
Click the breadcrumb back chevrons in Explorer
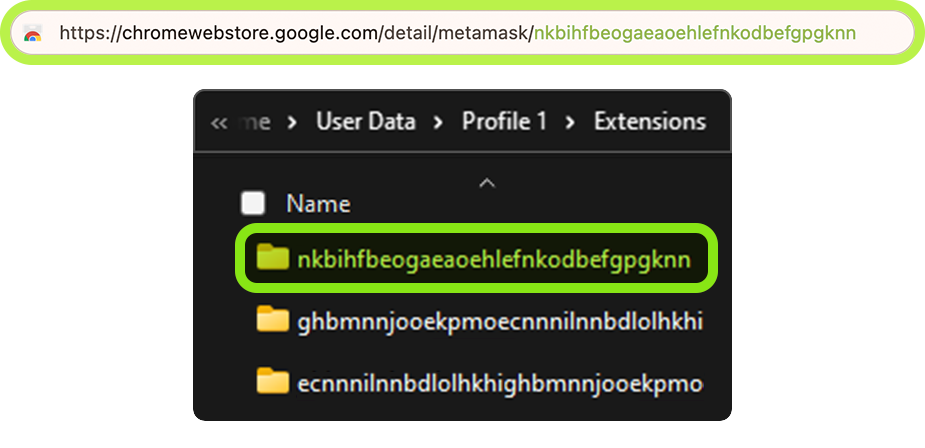(219, 123)
